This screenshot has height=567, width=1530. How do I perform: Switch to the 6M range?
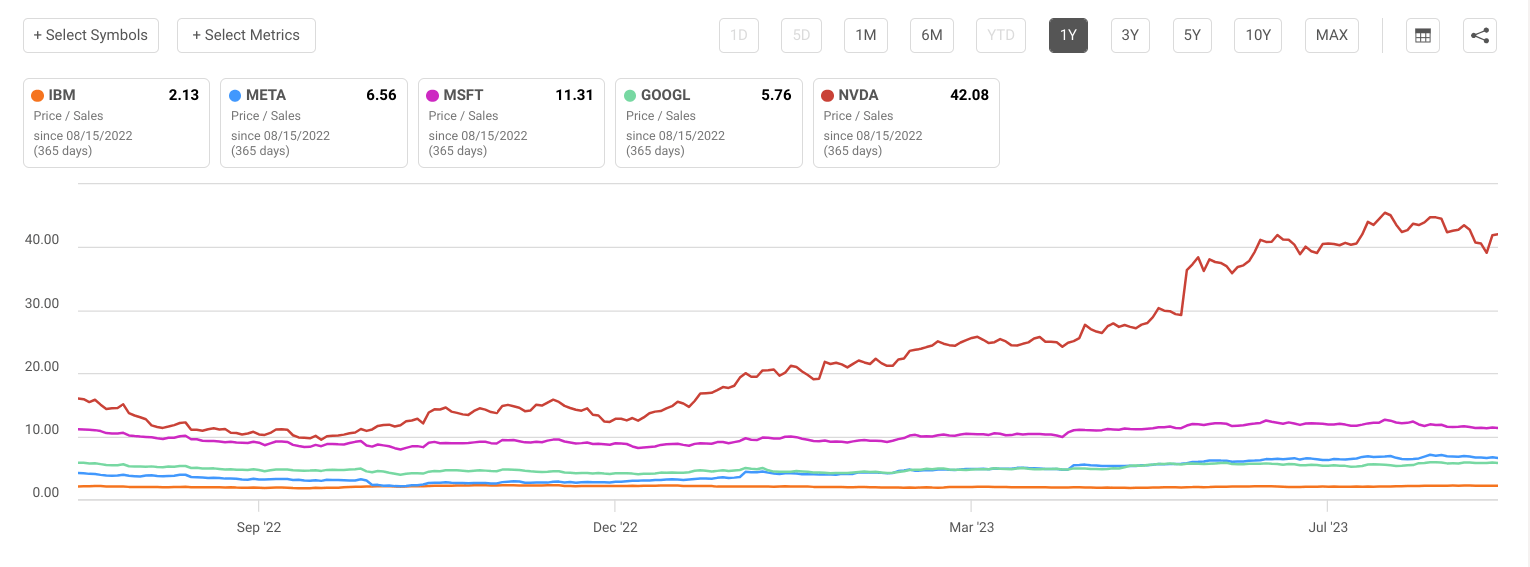(x=932, y=35)
